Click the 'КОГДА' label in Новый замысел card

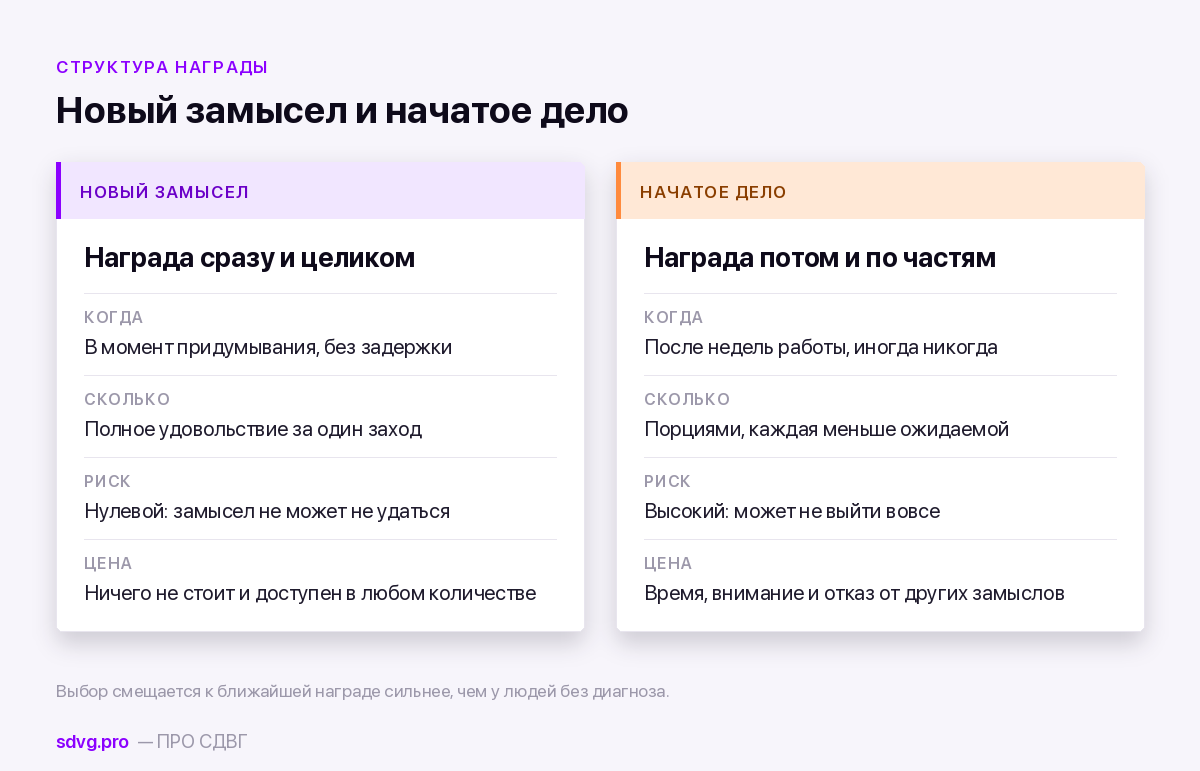[x=114, y=318]
